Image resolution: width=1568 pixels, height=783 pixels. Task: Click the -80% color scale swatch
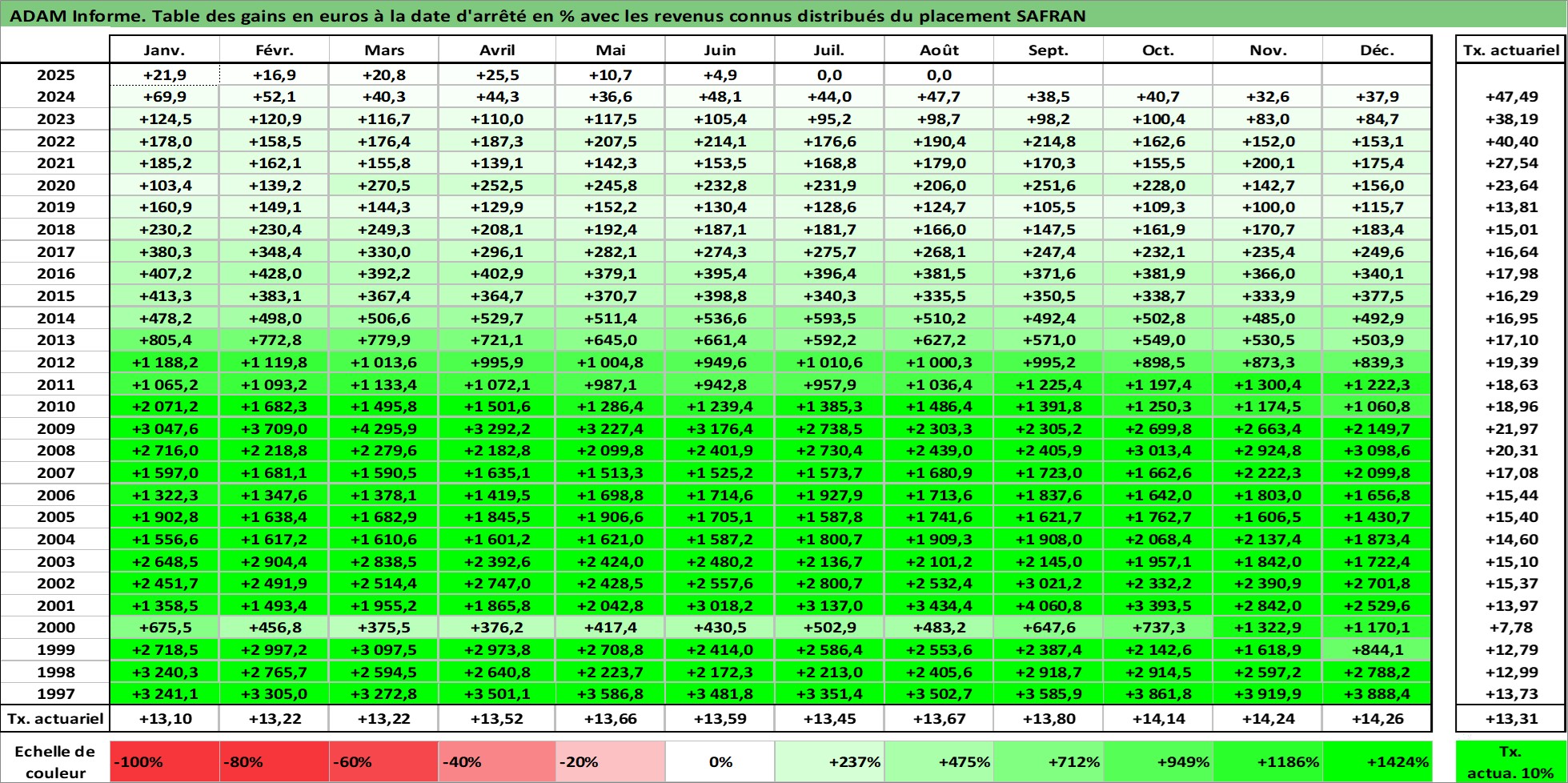pyautogui.click(x=275, y=762)
